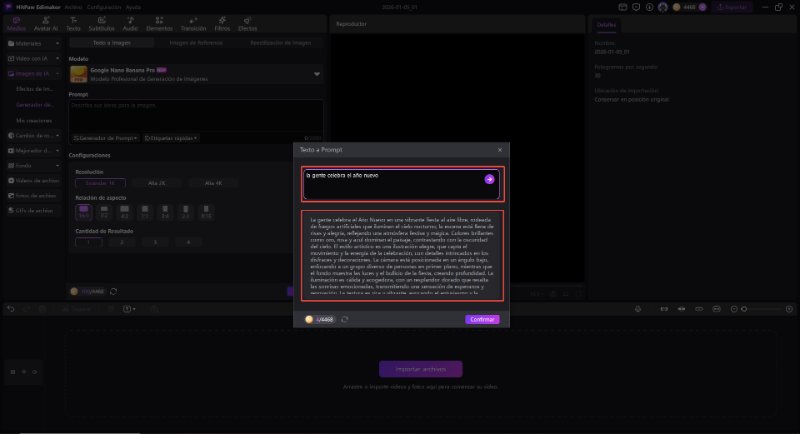Open the Audio panel

(x=130, y=23)
